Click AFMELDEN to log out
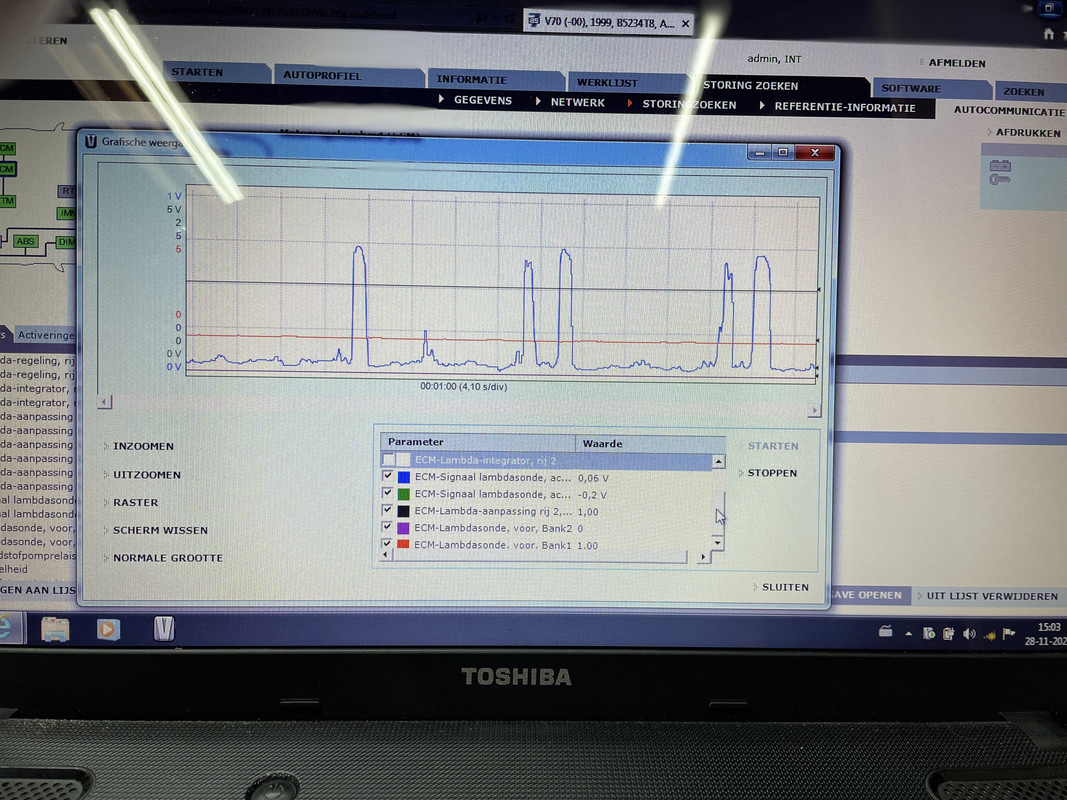Viewport: 1067px width, 800px height. click(957, 63)
